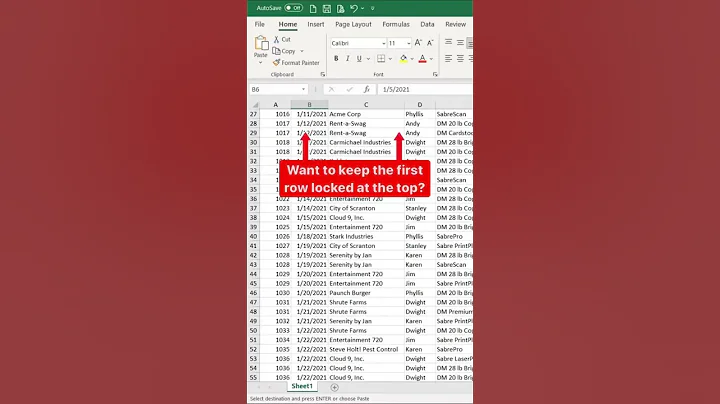
Task: Click Enter checkmark in formula bar
Action: coord(349,90)
